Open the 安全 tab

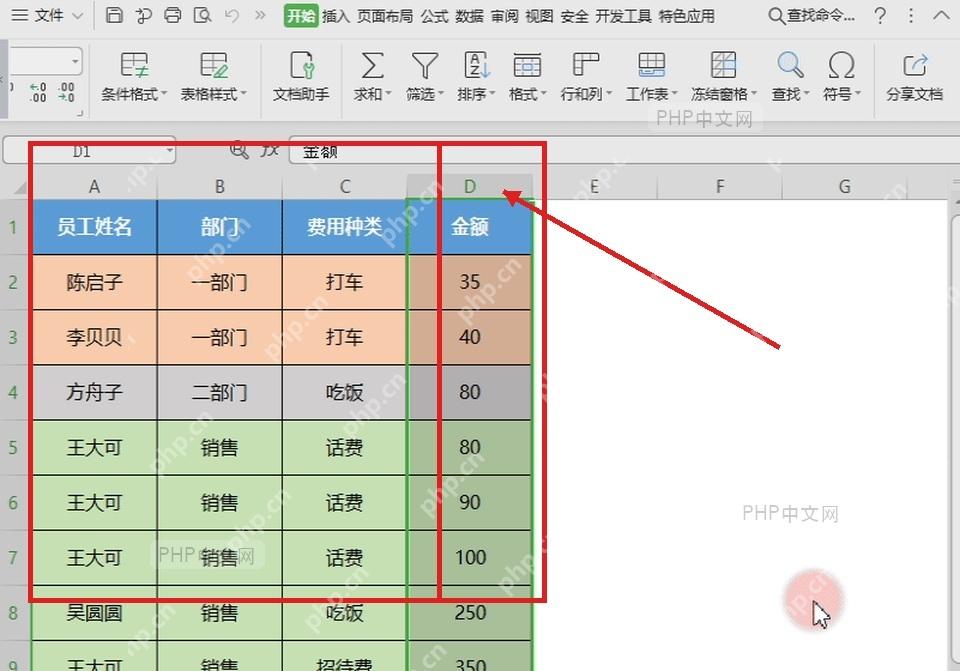574,15
